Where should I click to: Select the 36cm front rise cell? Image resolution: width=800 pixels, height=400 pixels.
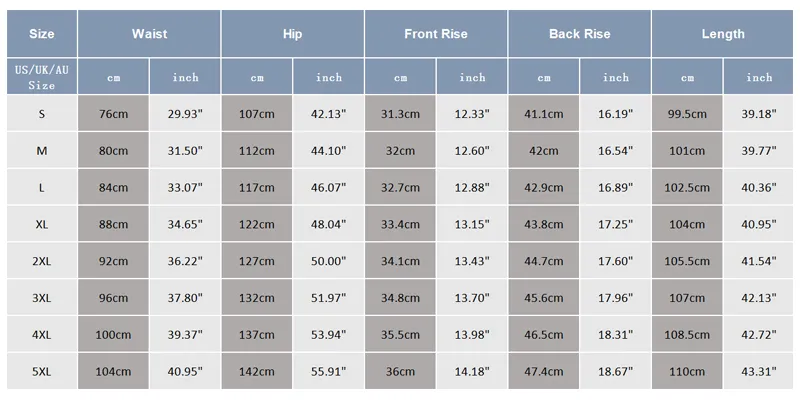point(401,371)
